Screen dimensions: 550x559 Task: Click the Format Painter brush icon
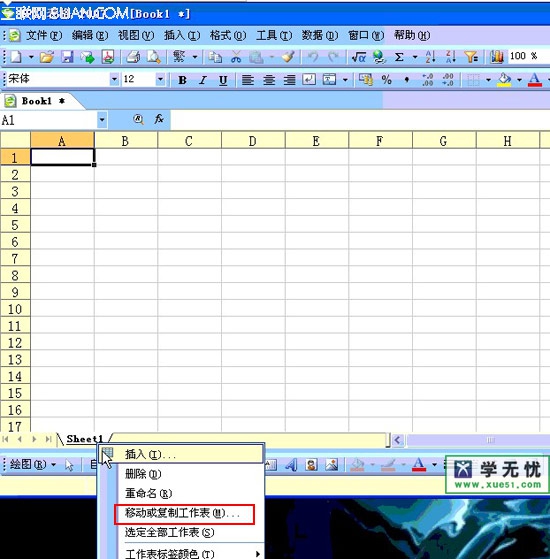pos(288,57)
